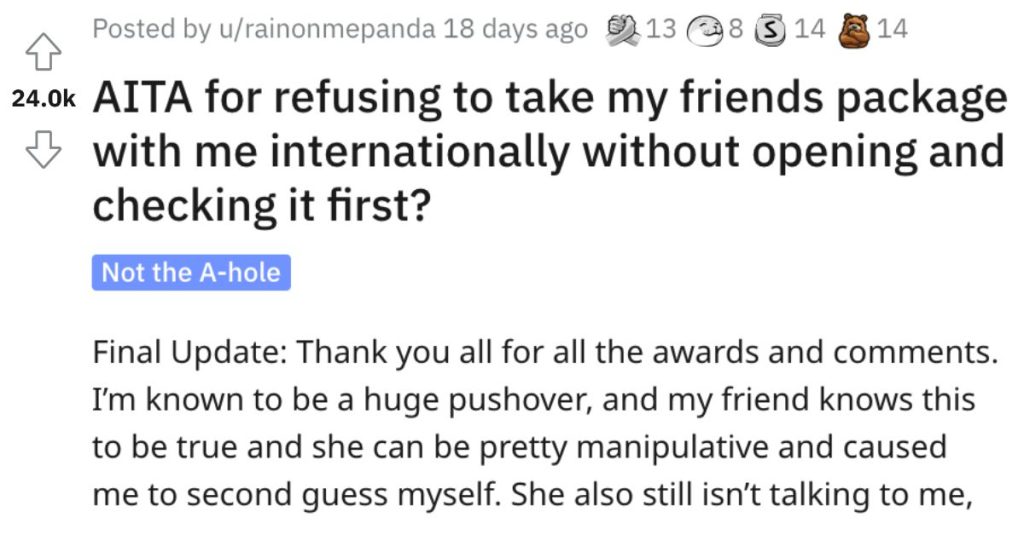Filter by the 'Not the A-hole' flair
This screenshot has width=1024, height=535.
(191, 272)
